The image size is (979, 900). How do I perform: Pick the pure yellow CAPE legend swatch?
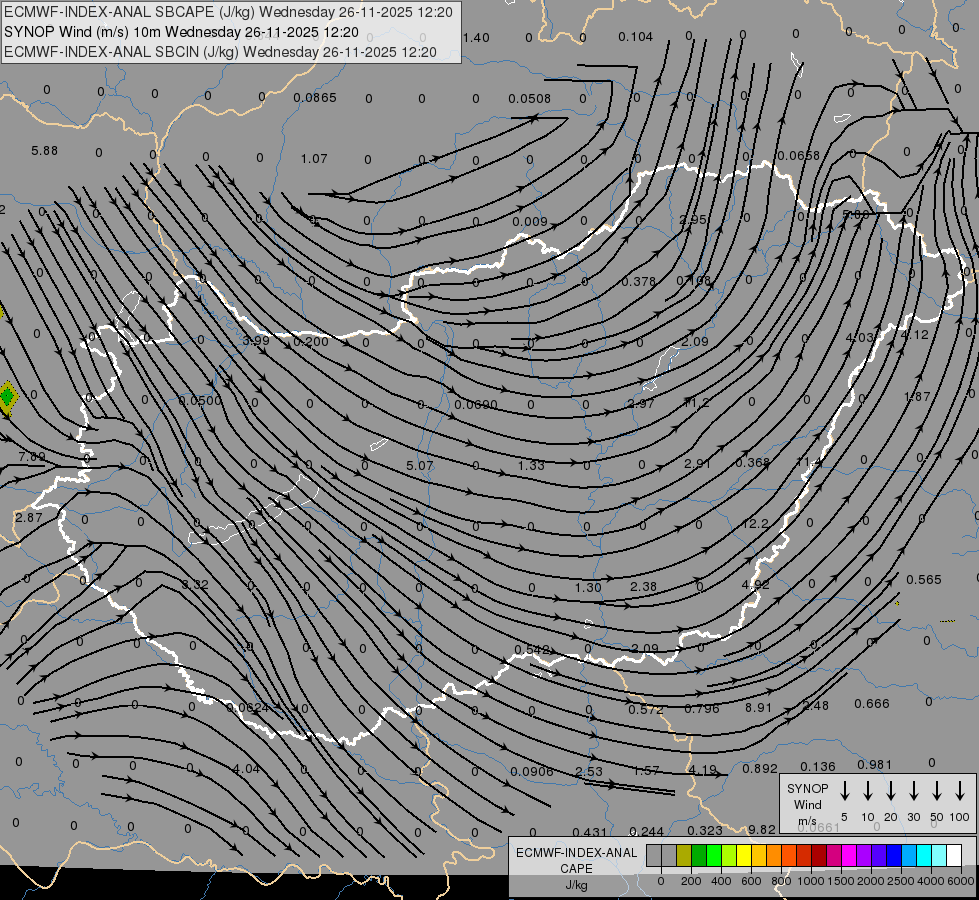click(x=744, y=856)
